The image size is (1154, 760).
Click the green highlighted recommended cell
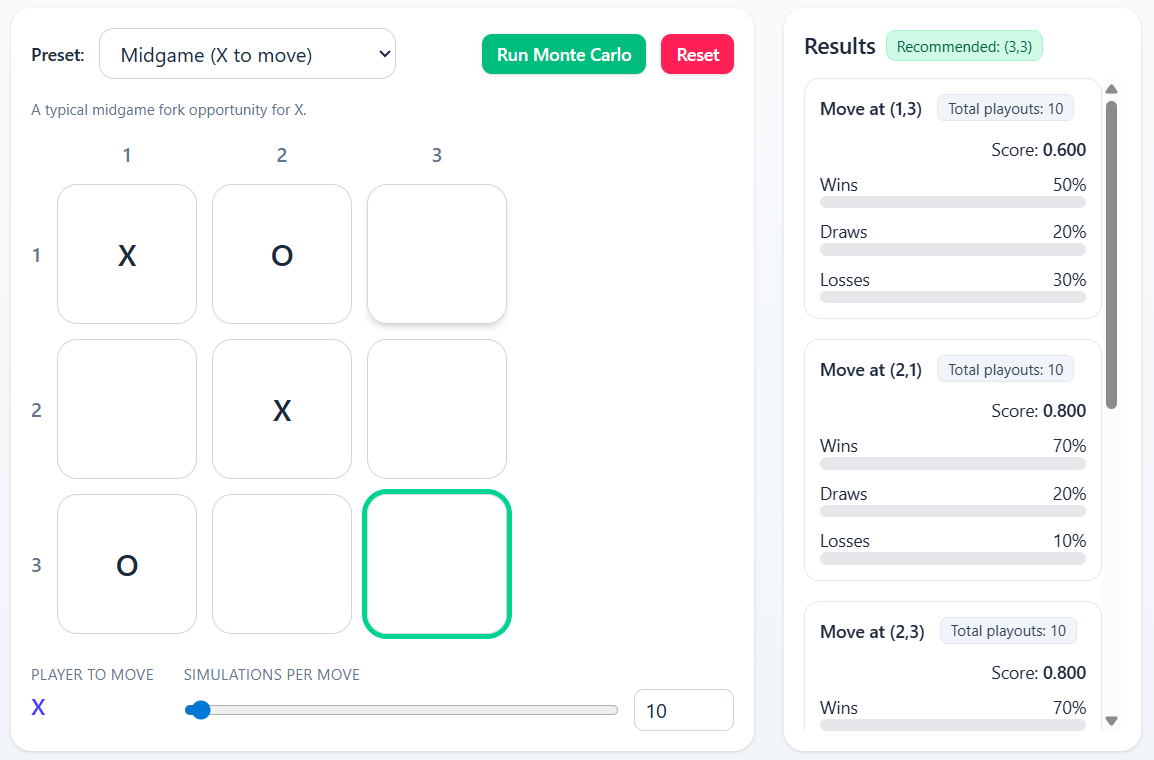coord(437,564)
